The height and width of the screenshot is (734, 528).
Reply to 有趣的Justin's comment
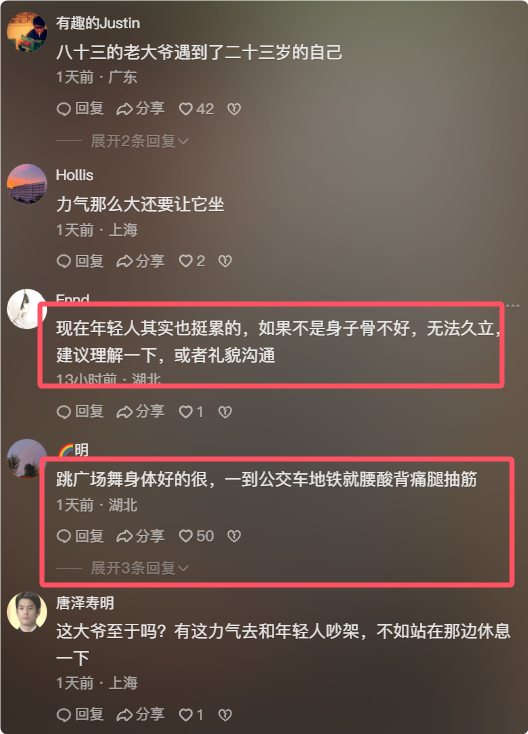80,109
